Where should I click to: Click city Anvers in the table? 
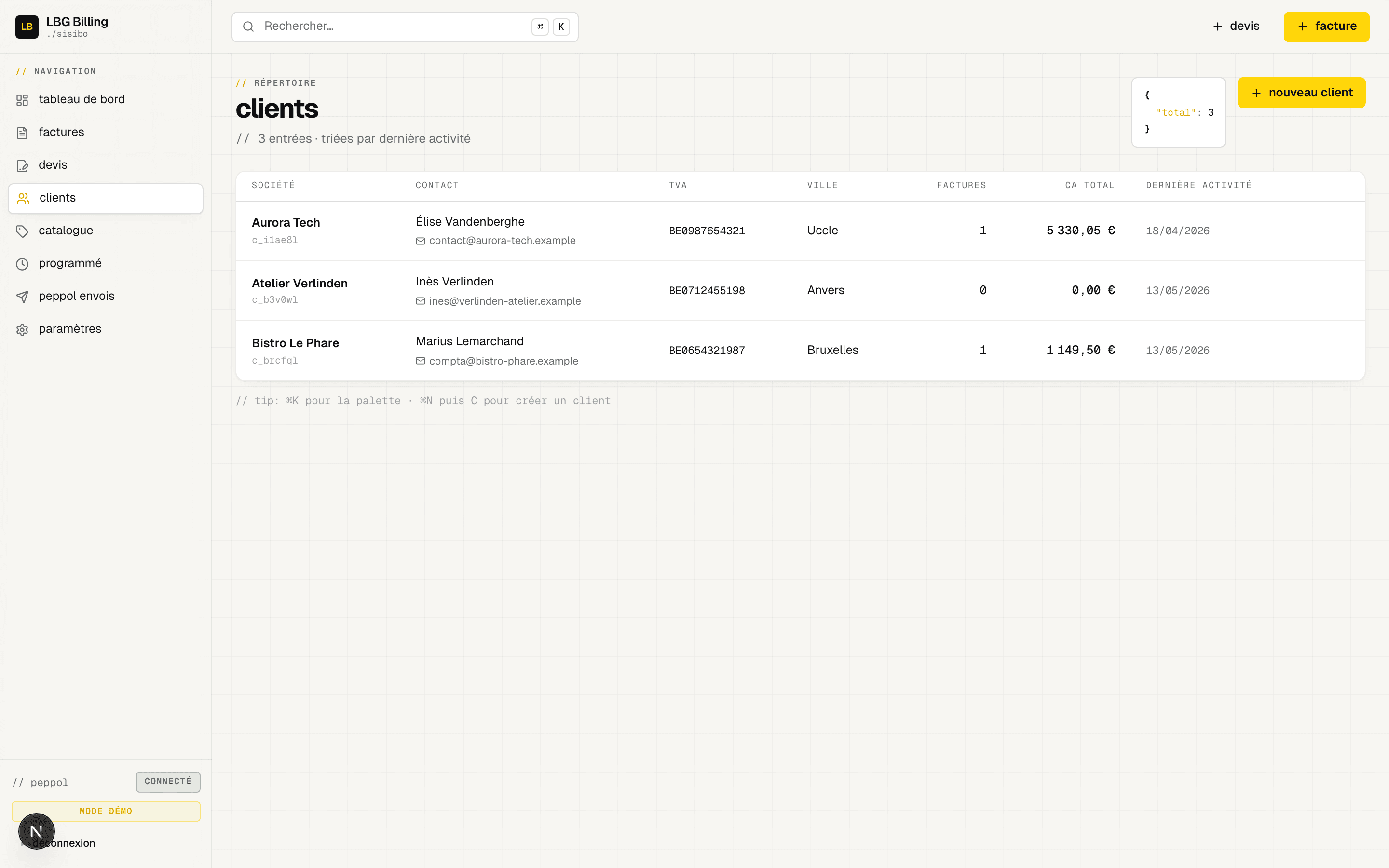click(x=825, y=290)
